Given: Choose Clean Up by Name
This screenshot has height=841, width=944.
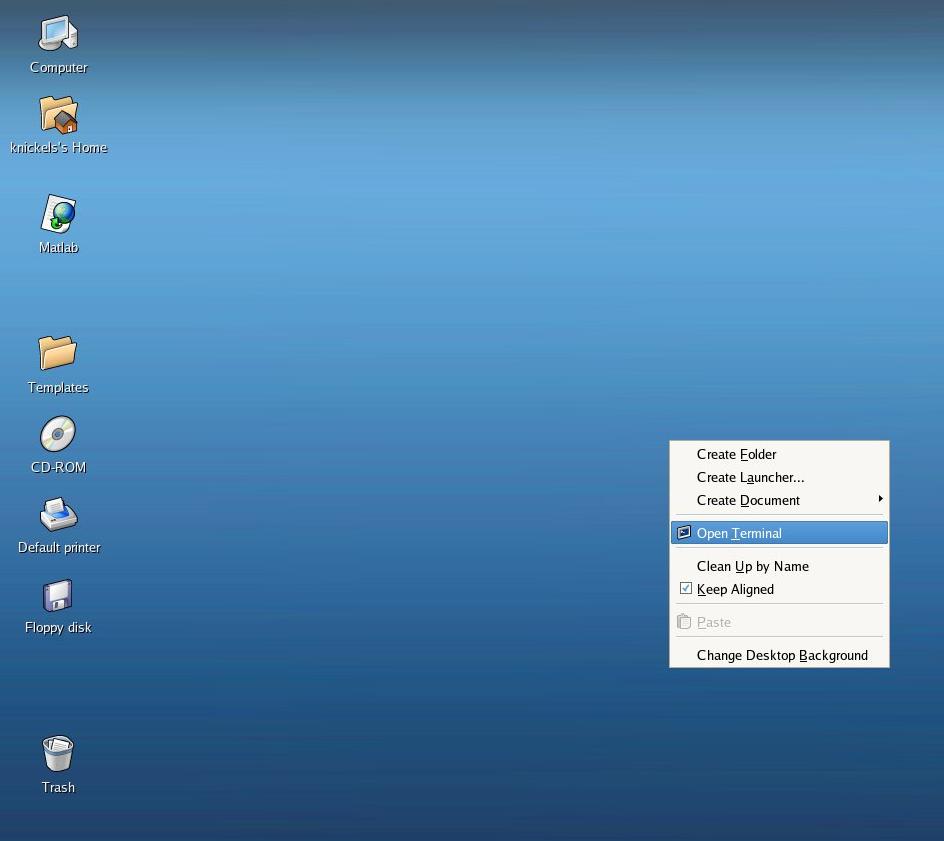Looking at the screenshot, I should click(x=779, y=566).
